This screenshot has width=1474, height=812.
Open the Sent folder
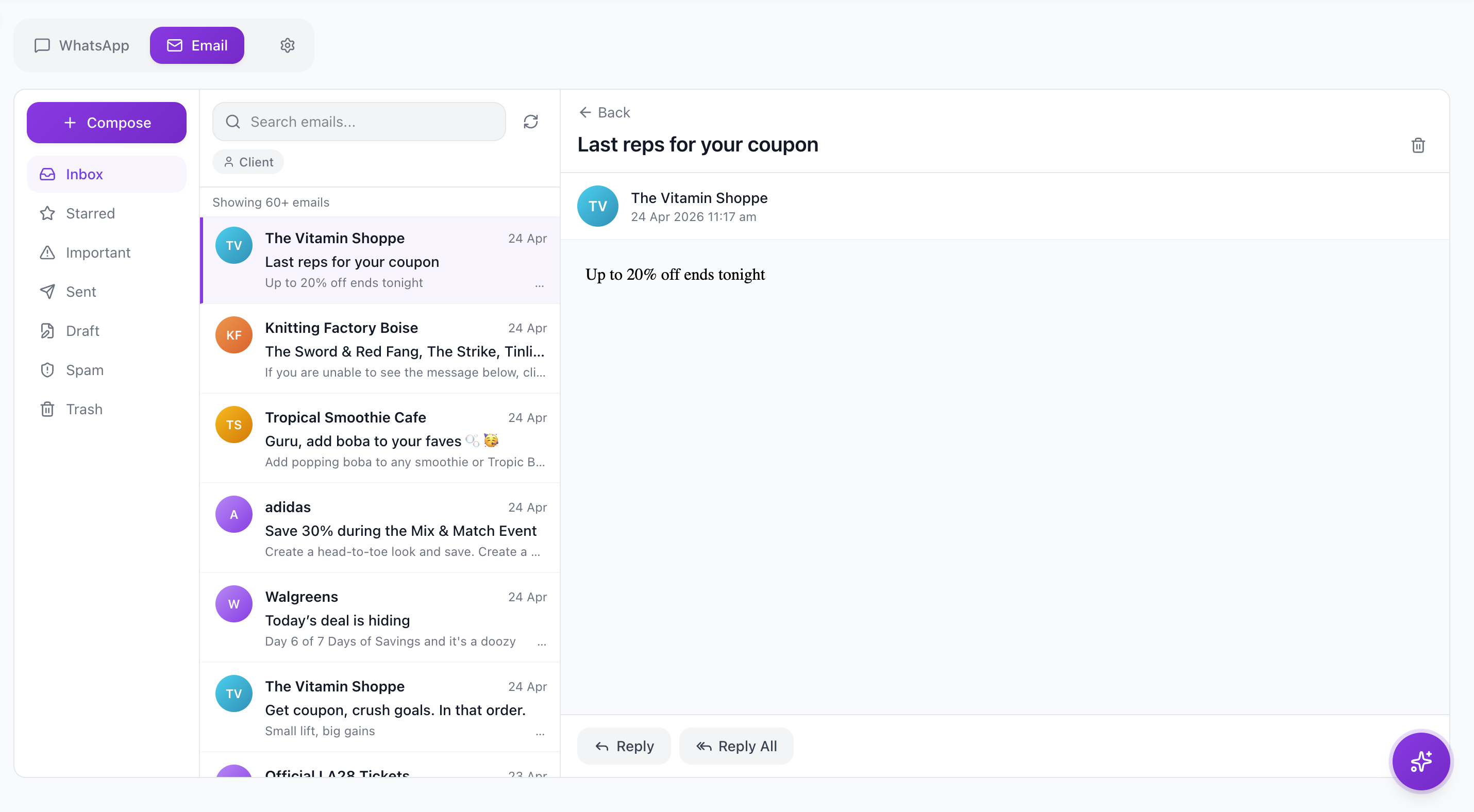[x=107, y=292]
